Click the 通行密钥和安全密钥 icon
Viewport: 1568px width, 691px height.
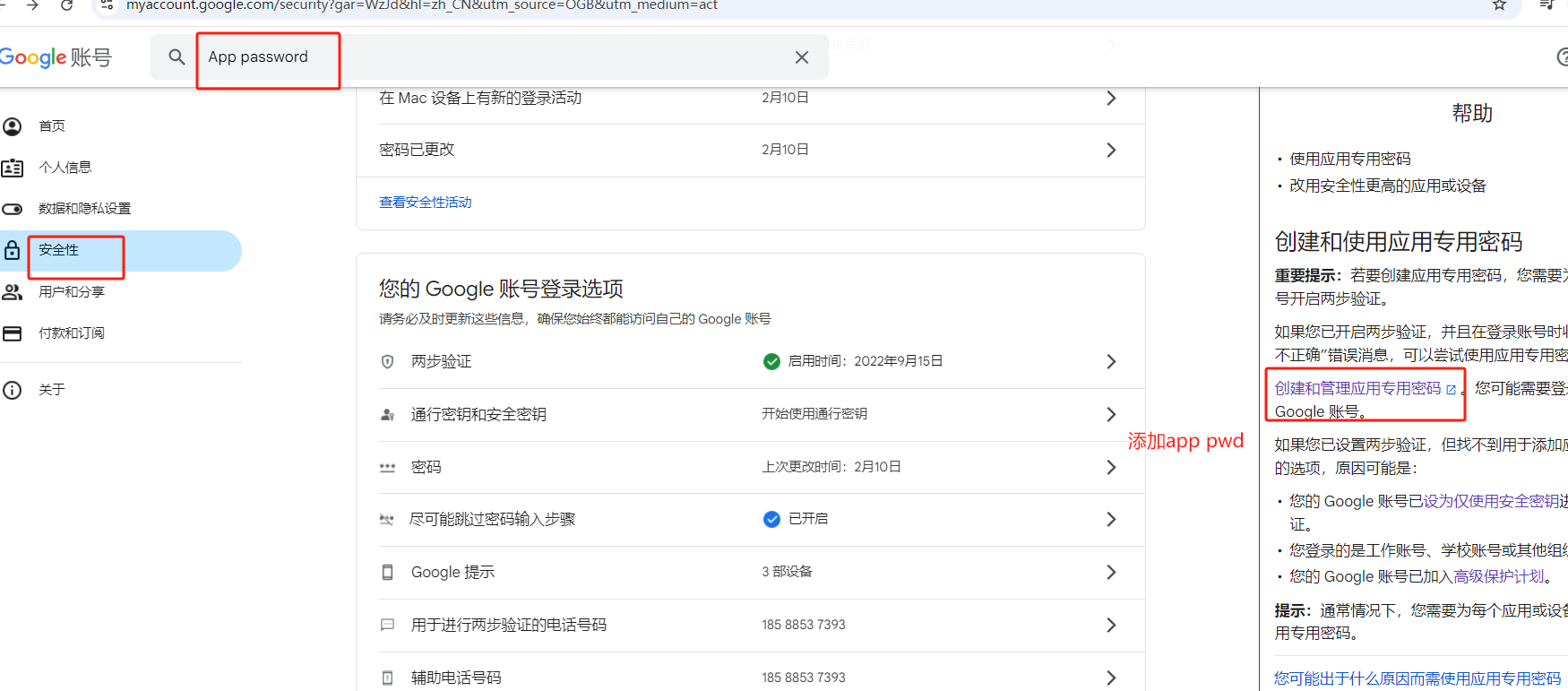[388, 414]
